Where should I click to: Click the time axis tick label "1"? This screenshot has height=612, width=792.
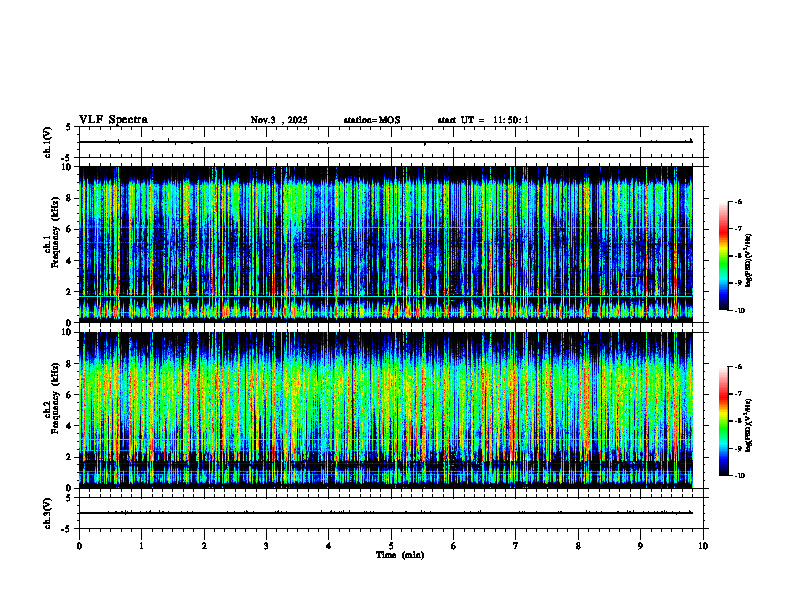[x=141, y=546]
